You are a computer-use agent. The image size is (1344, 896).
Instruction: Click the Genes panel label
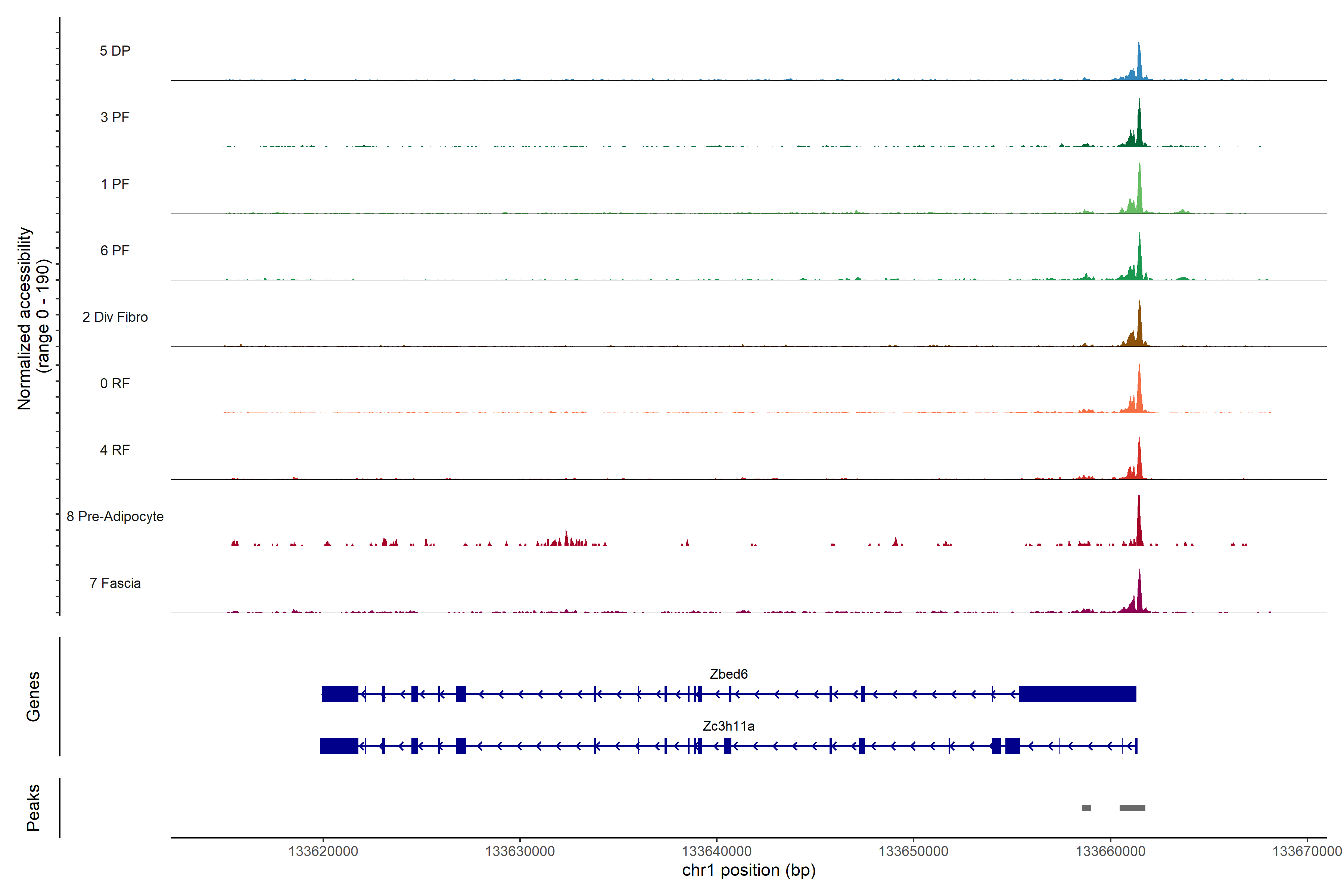(33, 696)
